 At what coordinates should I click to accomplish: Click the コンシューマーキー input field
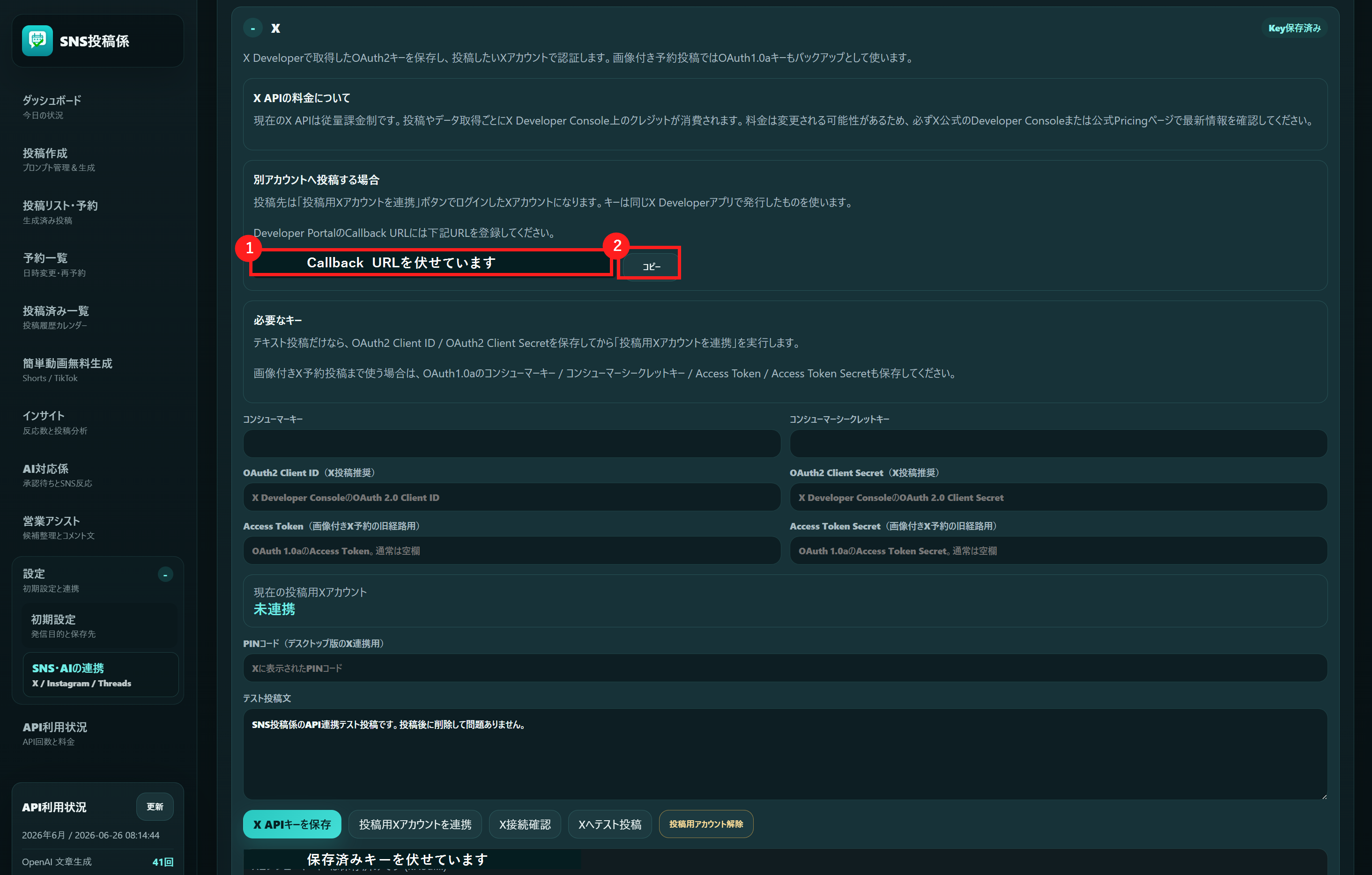[511, 443]
